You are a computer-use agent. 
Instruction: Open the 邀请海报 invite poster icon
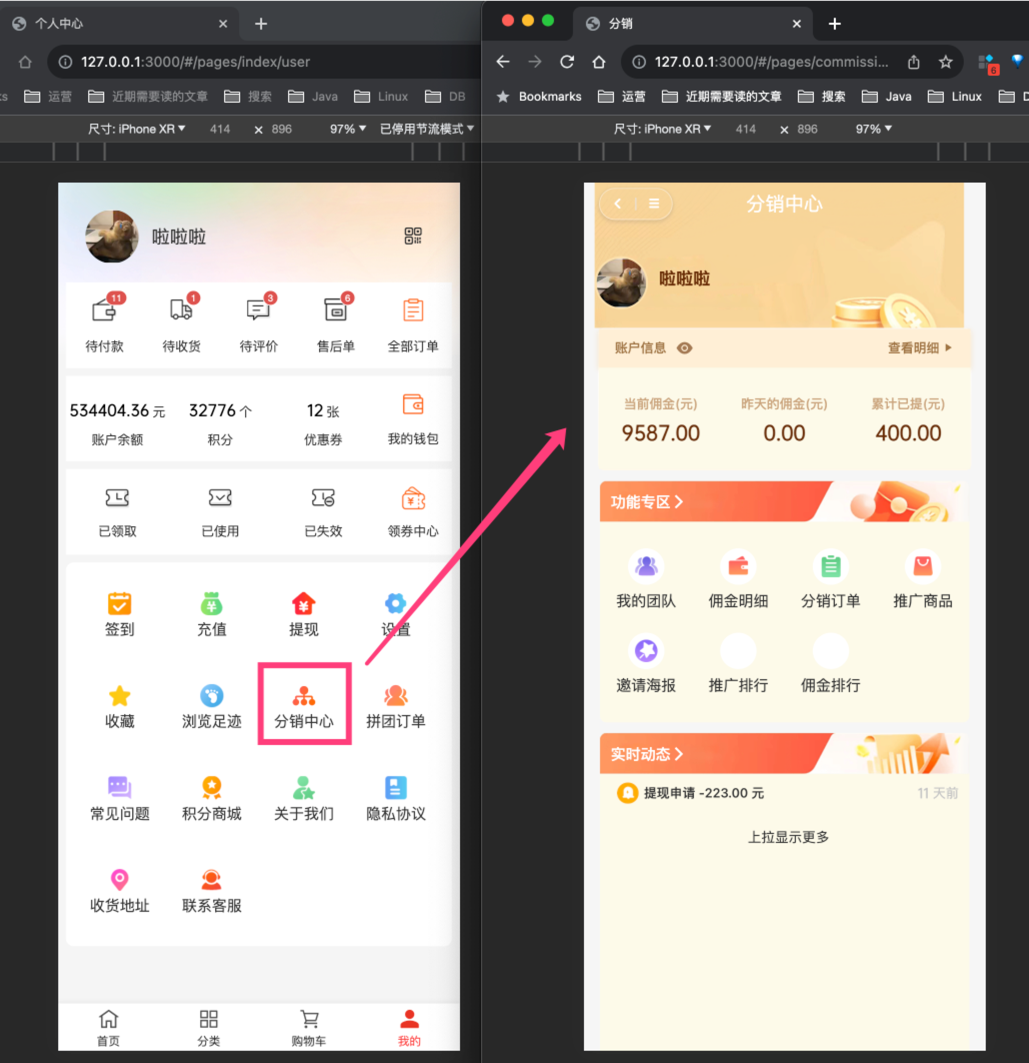[645, 663]
